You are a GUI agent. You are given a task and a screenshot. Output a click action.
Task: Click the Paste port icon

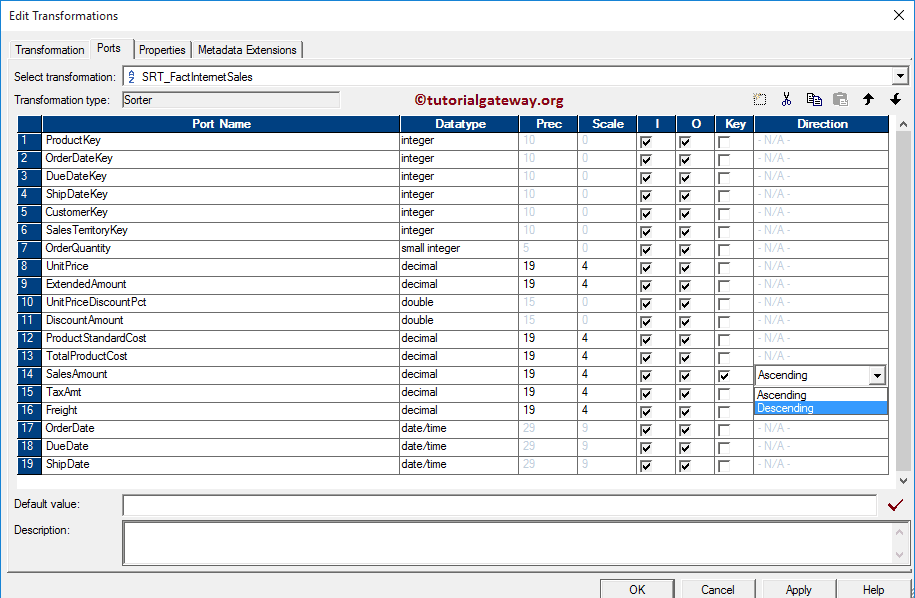coord(841,99)
